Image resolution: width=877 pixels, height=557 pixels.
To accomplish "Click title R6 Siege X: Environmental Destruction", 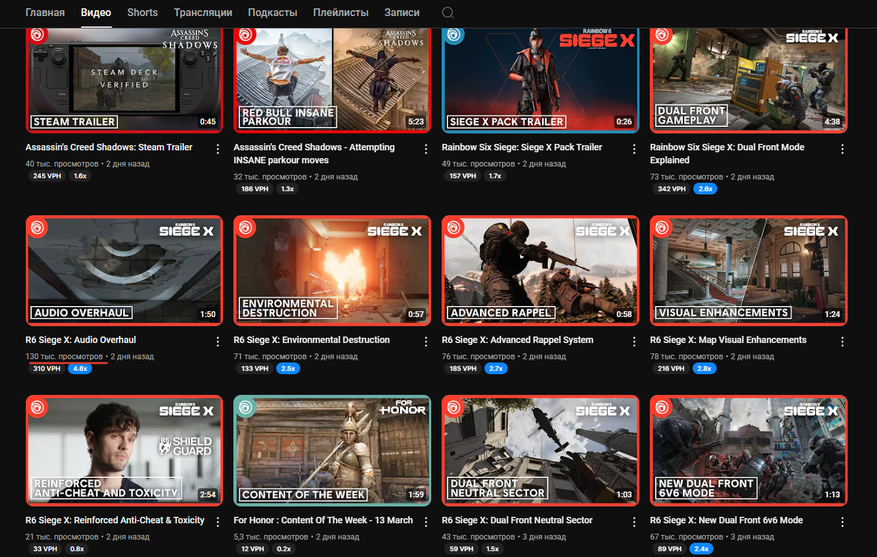I will (312, 339).
